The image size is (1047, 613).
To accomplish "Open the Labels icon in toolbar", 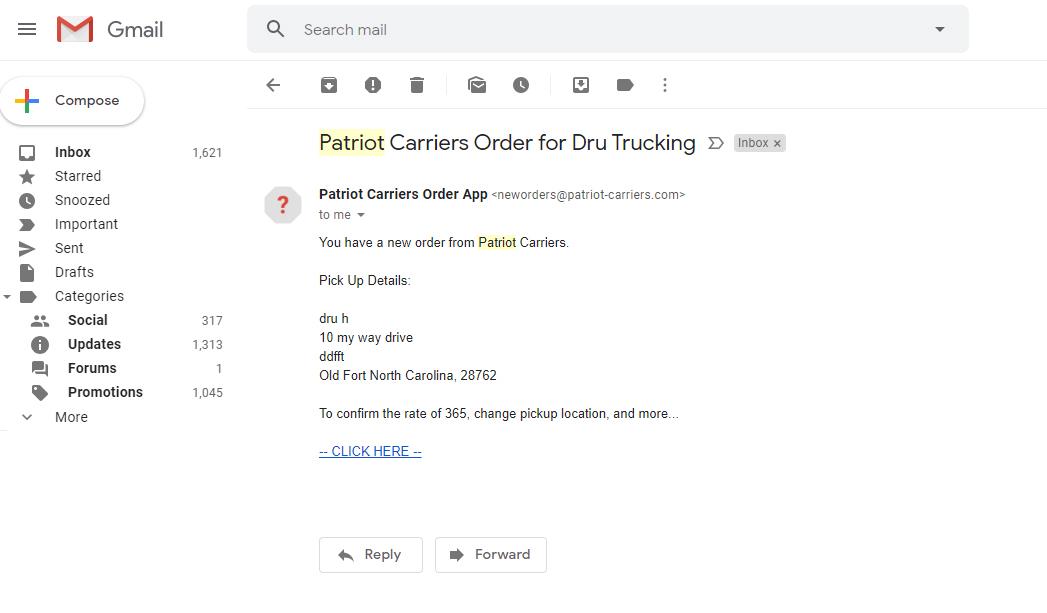I will tap(625, 85).
